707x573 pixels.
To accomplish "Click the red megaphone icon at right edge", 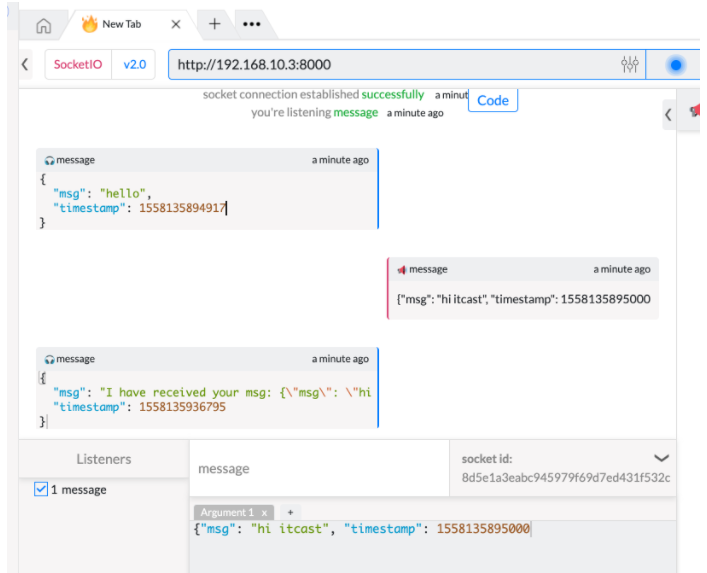I will (694, 110).
